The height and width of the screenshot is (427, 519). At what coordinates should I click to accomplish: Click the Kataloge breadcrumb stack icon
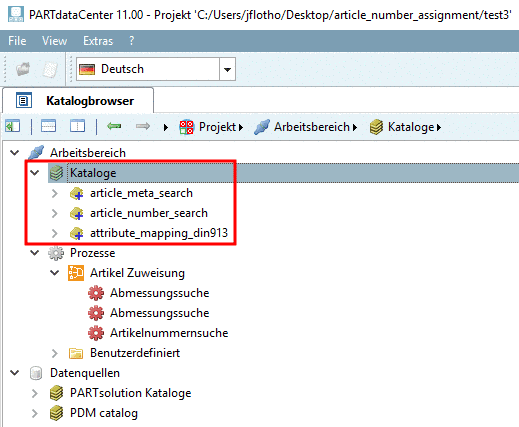click(376, 127)
